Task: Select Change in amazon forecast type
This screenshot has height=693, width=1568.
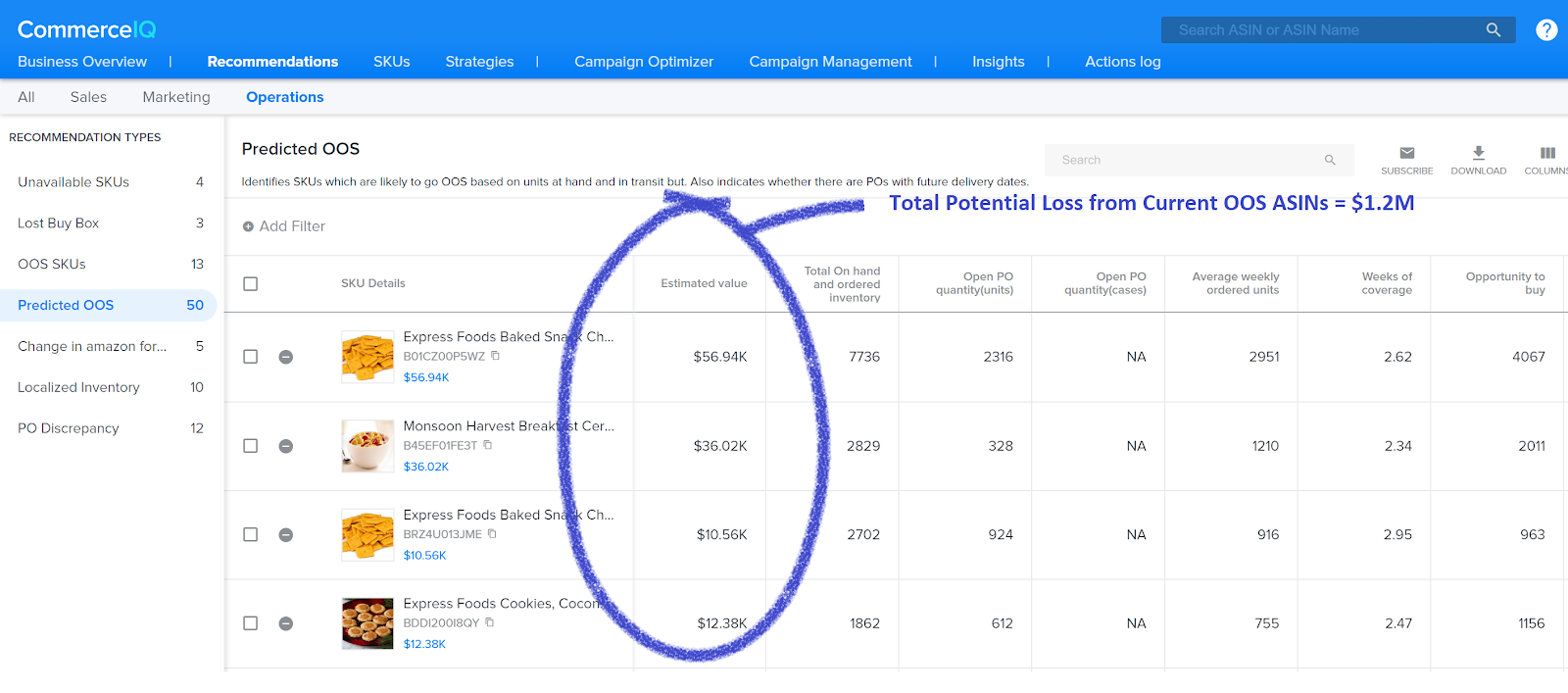Action: click(x=109, y=347)
